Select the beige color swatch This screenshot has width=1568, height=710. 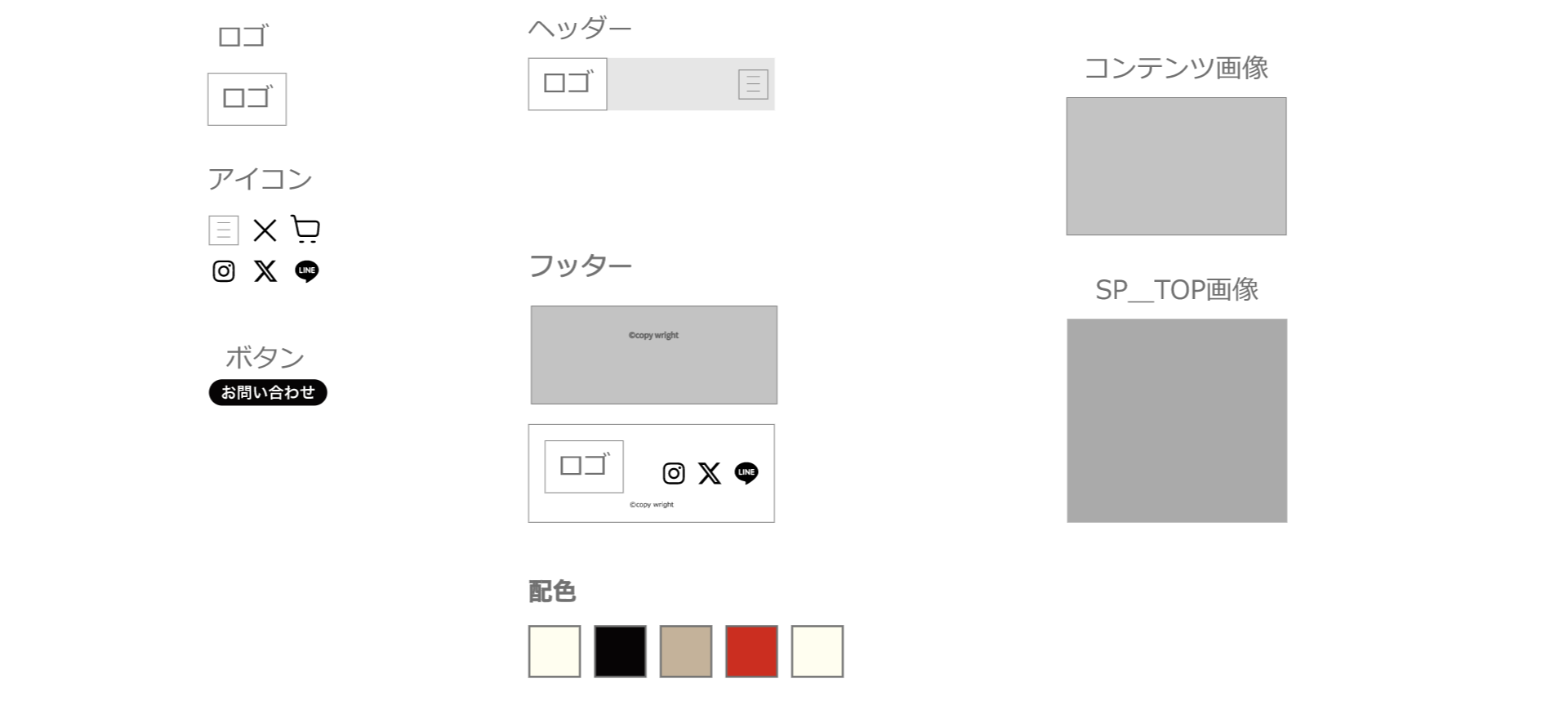coord(685,651)
